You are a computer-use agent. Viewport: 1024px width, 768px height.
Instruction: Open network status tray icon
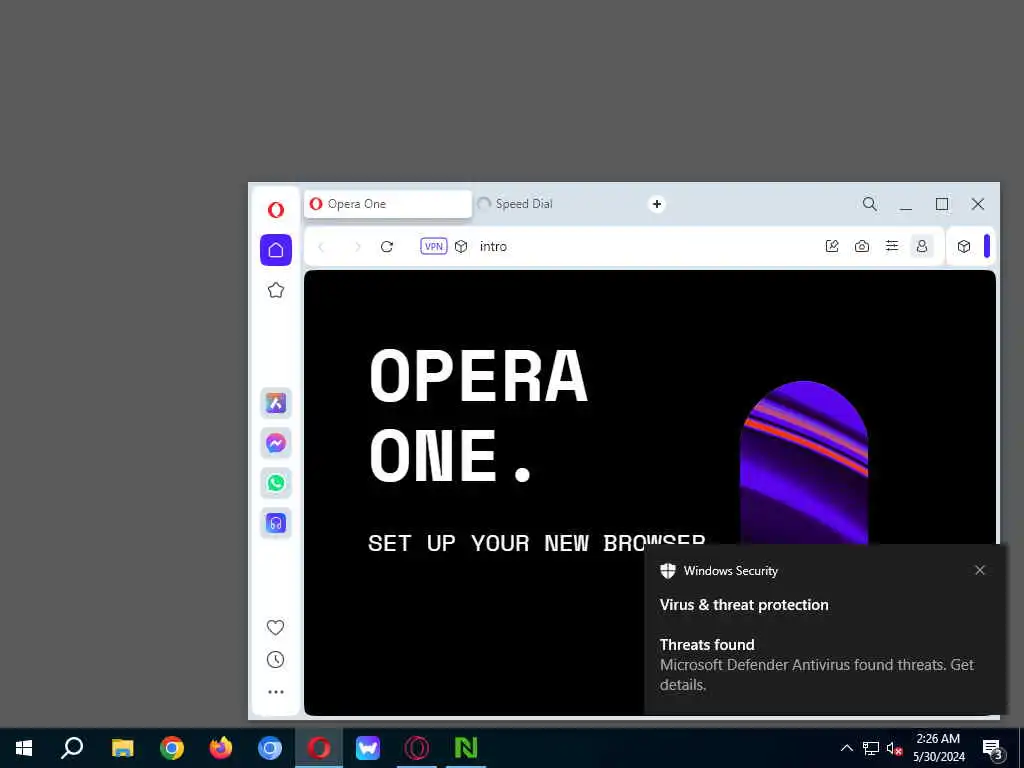871,748
